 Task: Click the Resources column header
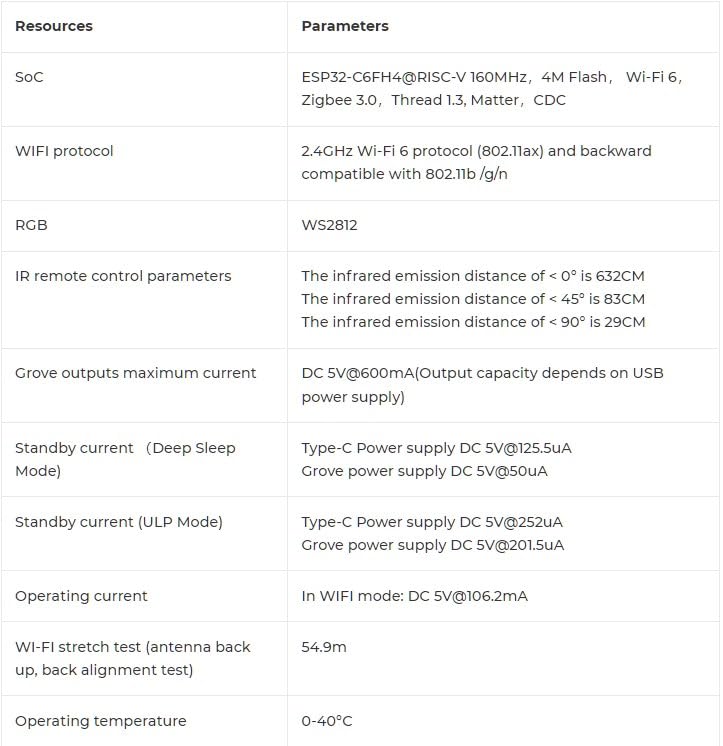(x=54, y=26)
